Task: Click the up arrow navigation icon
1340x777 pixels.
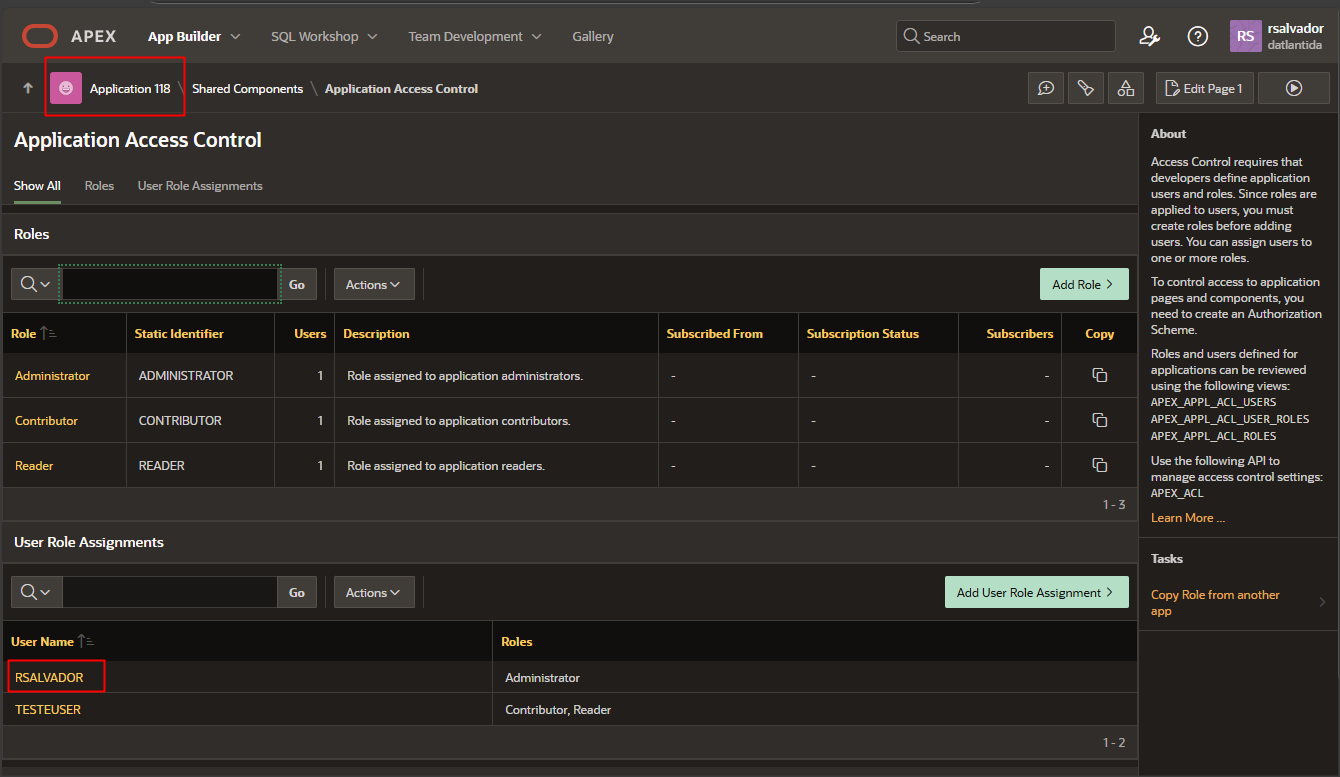Action: pos(28,89)
